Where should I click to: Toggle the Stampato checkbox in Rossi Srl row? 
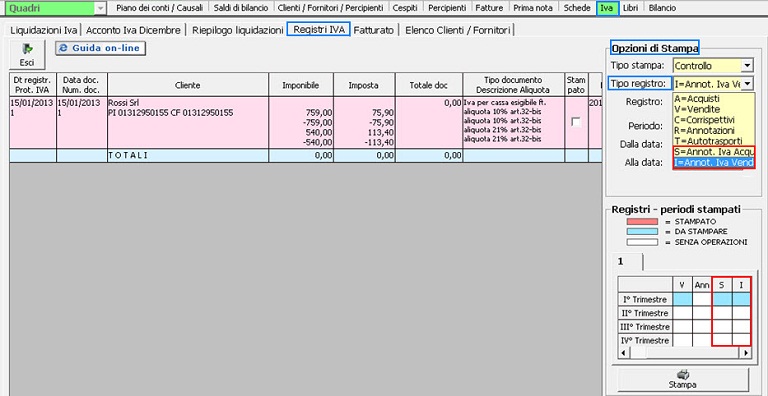coord(576,122)
